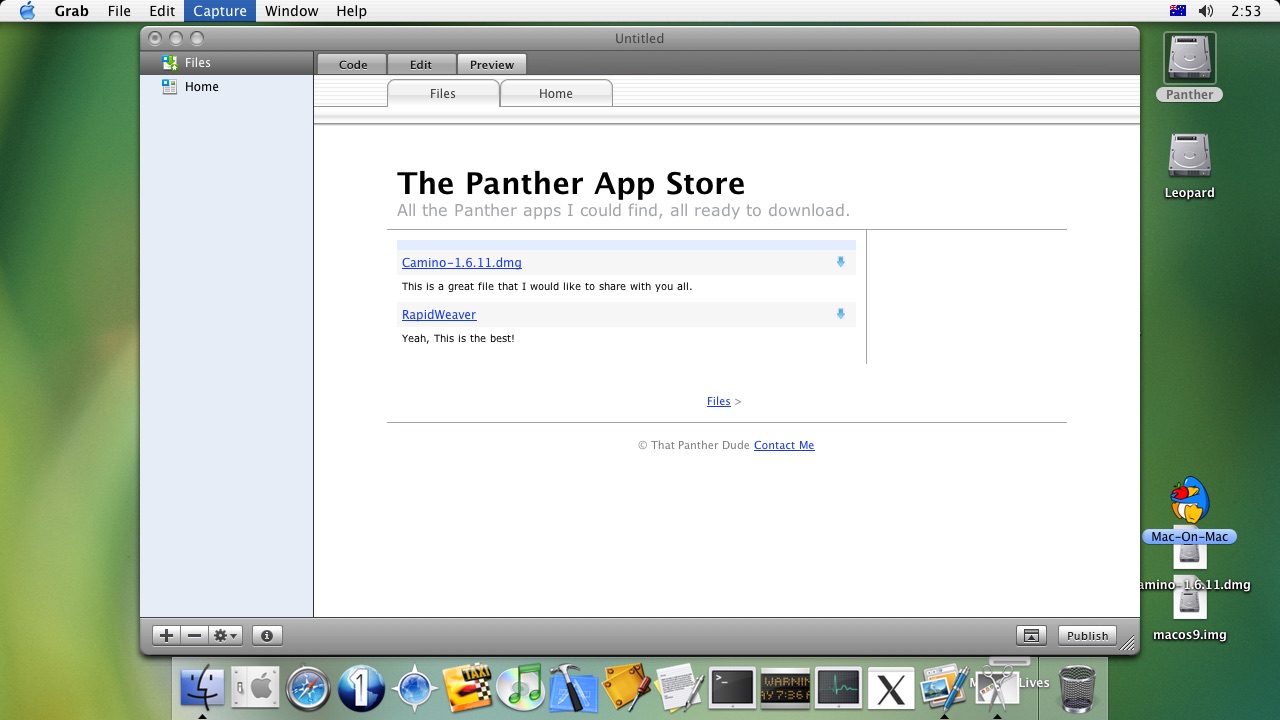Click the Files breadcrumb link

[x=718, y=401]
